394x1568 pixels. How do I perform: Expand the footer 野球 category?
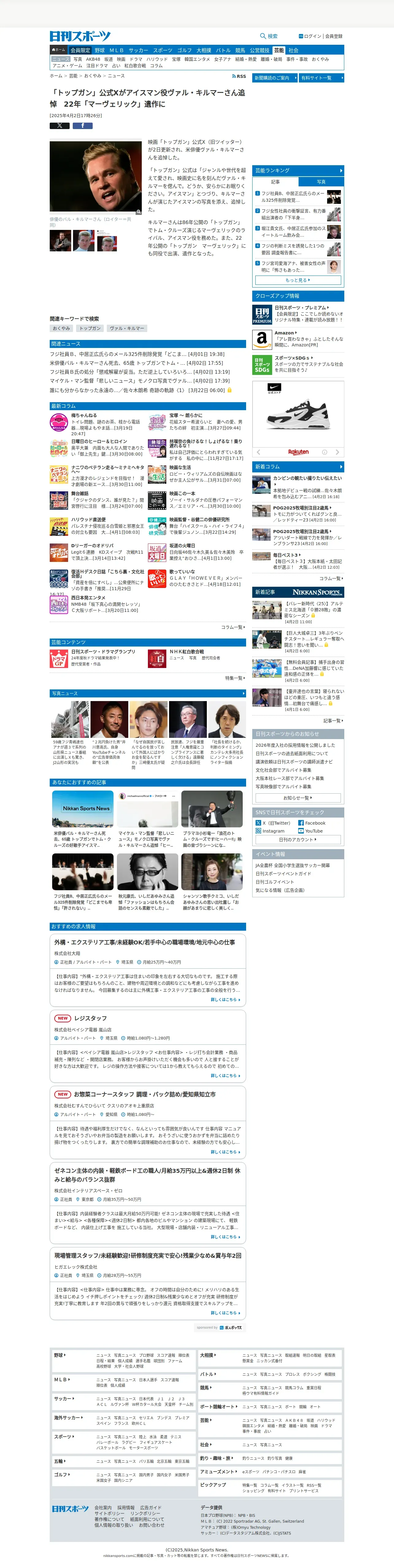click(60, 1355)
